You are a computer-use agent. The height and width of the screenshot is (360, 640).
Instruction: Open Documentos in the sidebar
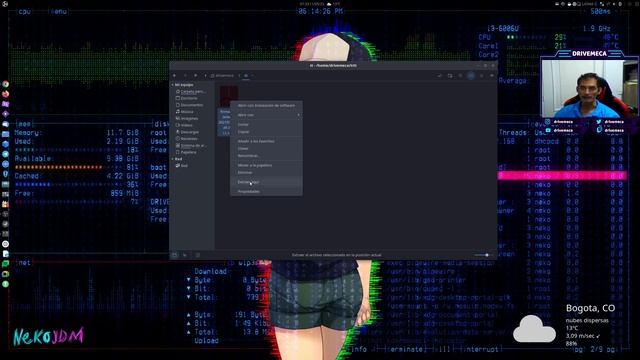click(189, 105)
